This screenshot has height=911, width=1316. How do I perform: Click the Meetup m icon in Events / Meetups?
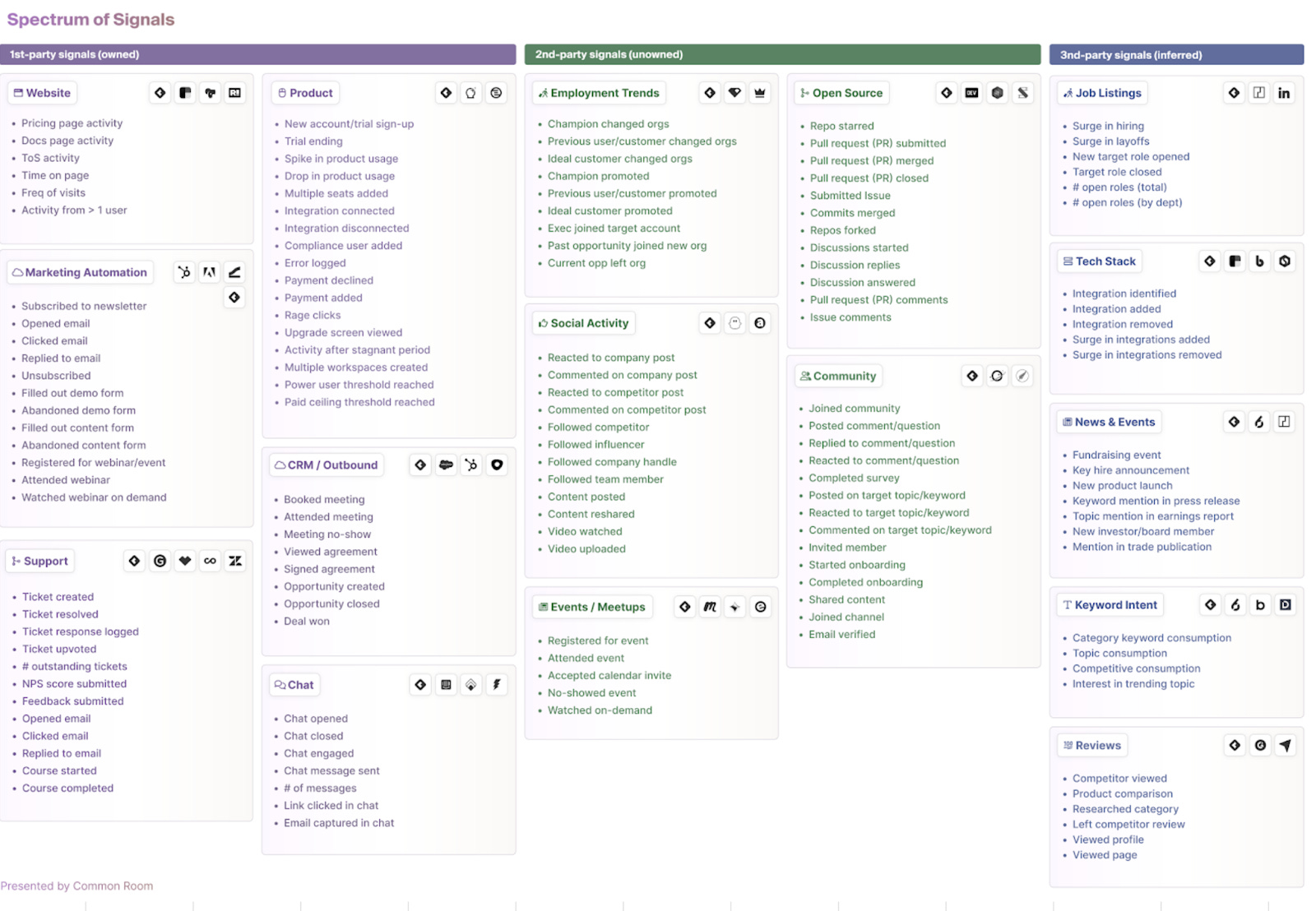point(710,607)
